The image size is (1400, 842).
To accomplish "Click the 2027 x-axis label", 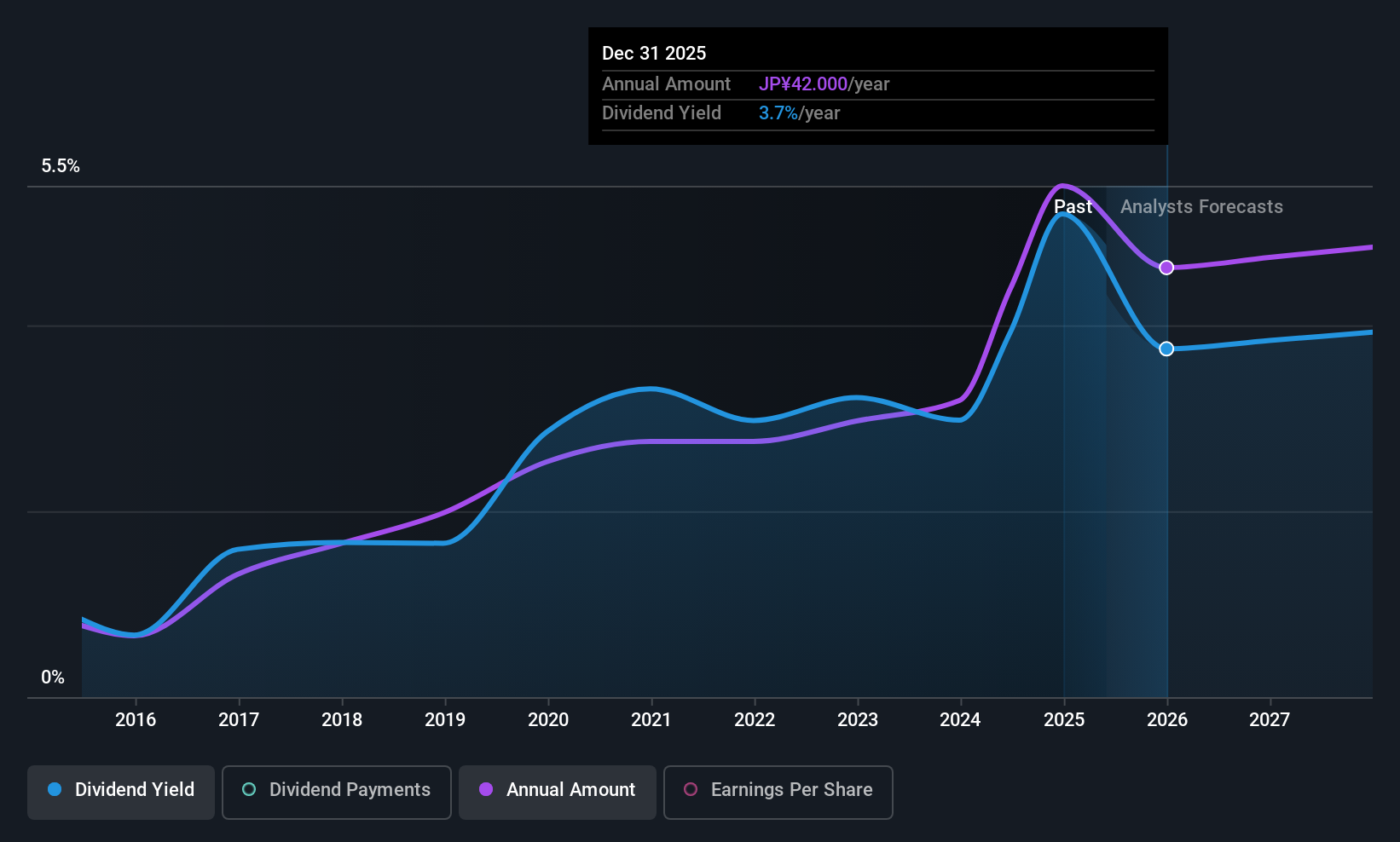I will click(1270, 720).
